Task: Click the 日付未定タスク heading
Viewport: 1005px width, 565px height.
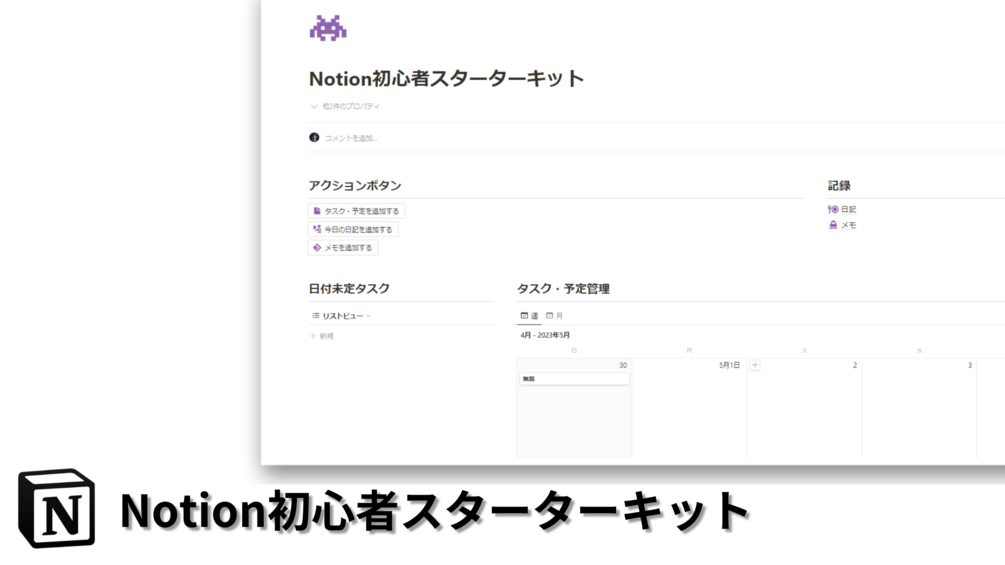Action: [349, 289]
